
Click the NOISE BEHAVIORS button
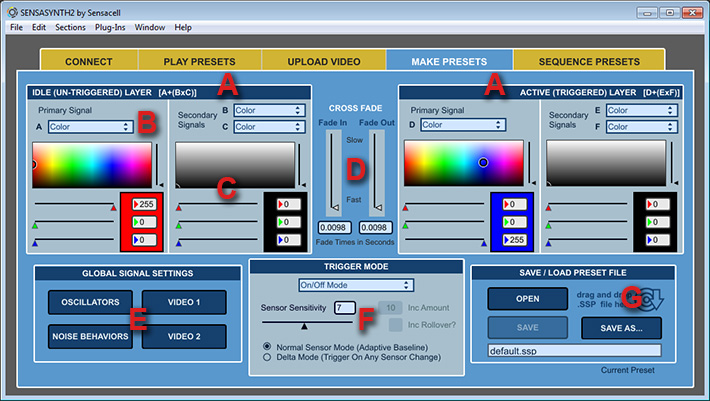tap(90, 336)
